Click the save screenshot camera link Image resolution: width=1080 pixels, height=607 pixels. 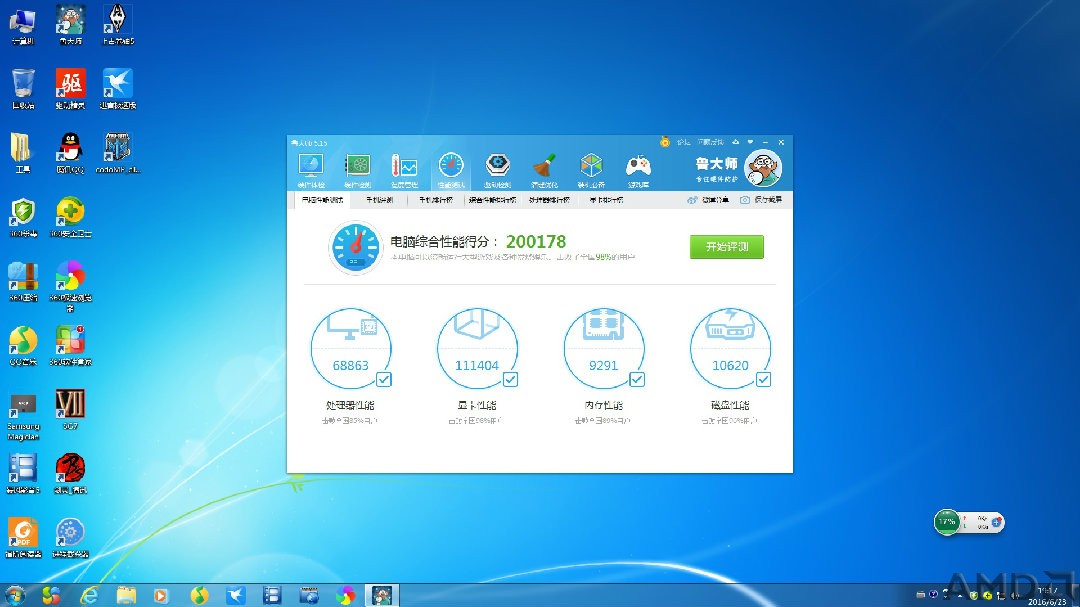[761, 200]
